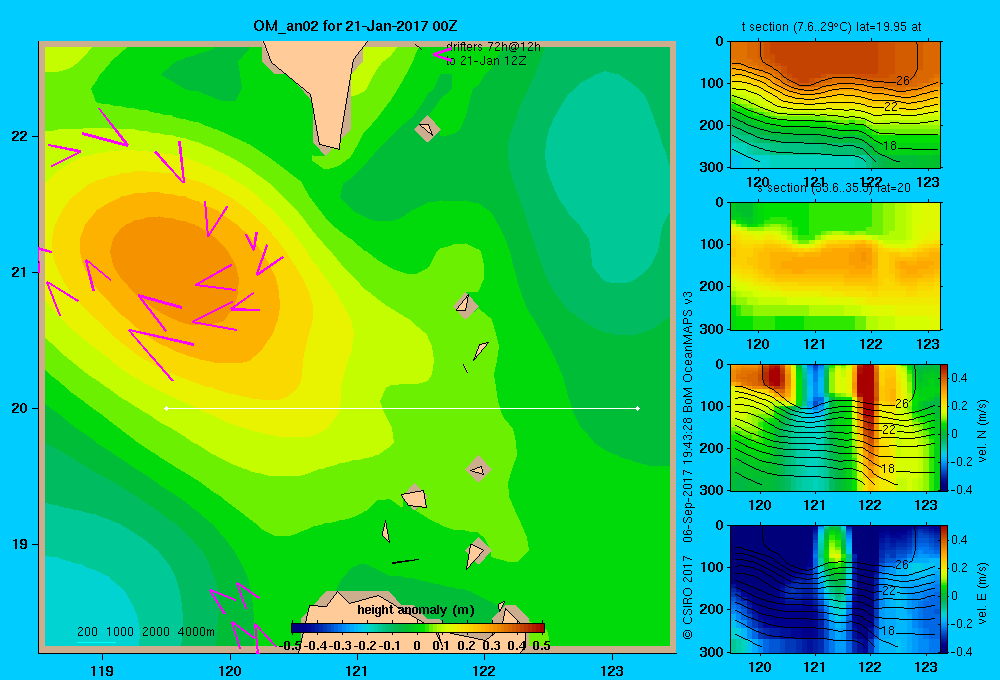Open the salinity section plot panel
Screen dimensions: 1000x680
[x=835, y=266]
